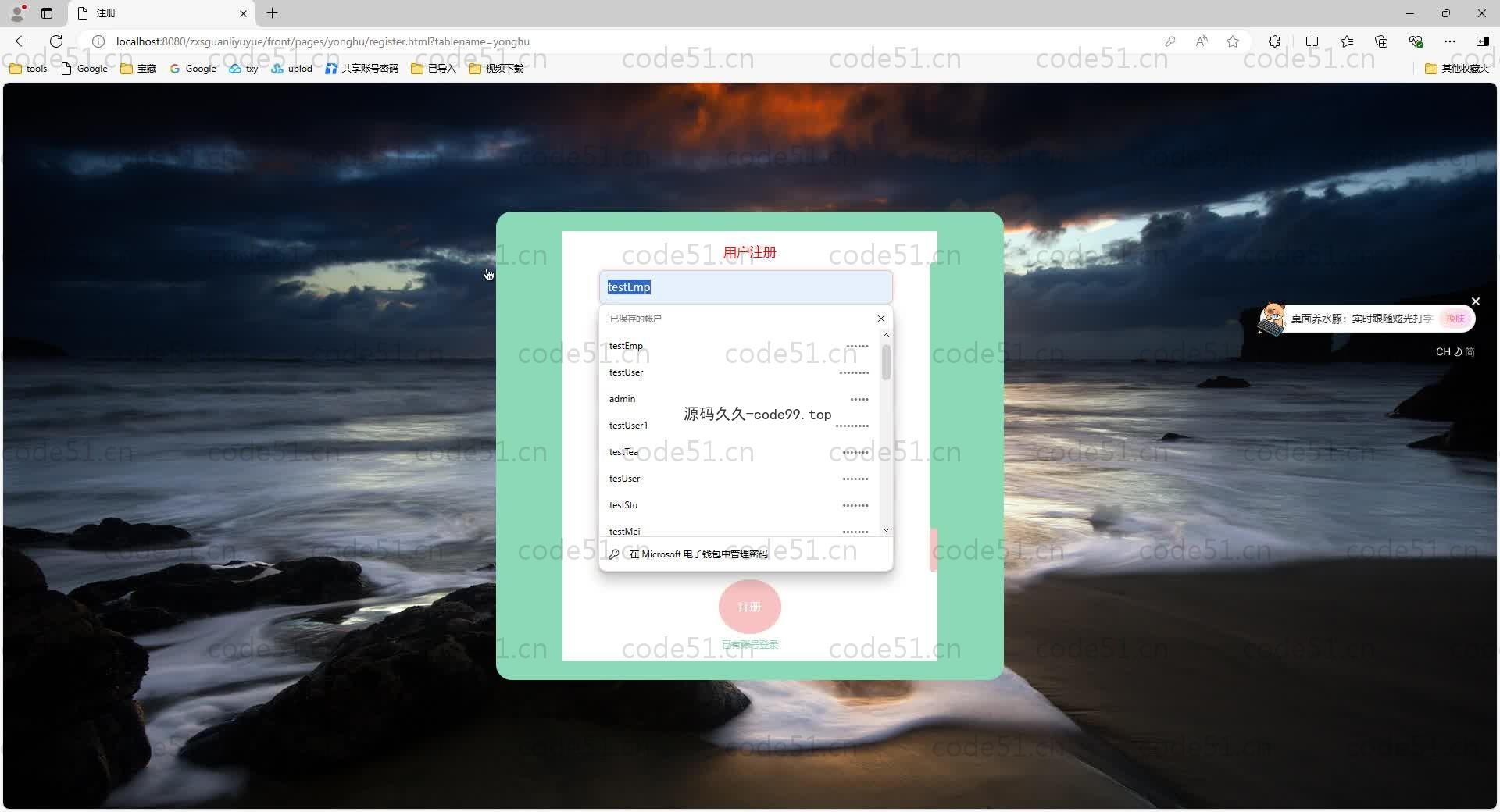Open the second Google bookmark with G icon
The width and height of the screenshot is (1500, 812).
coord(193,69)
